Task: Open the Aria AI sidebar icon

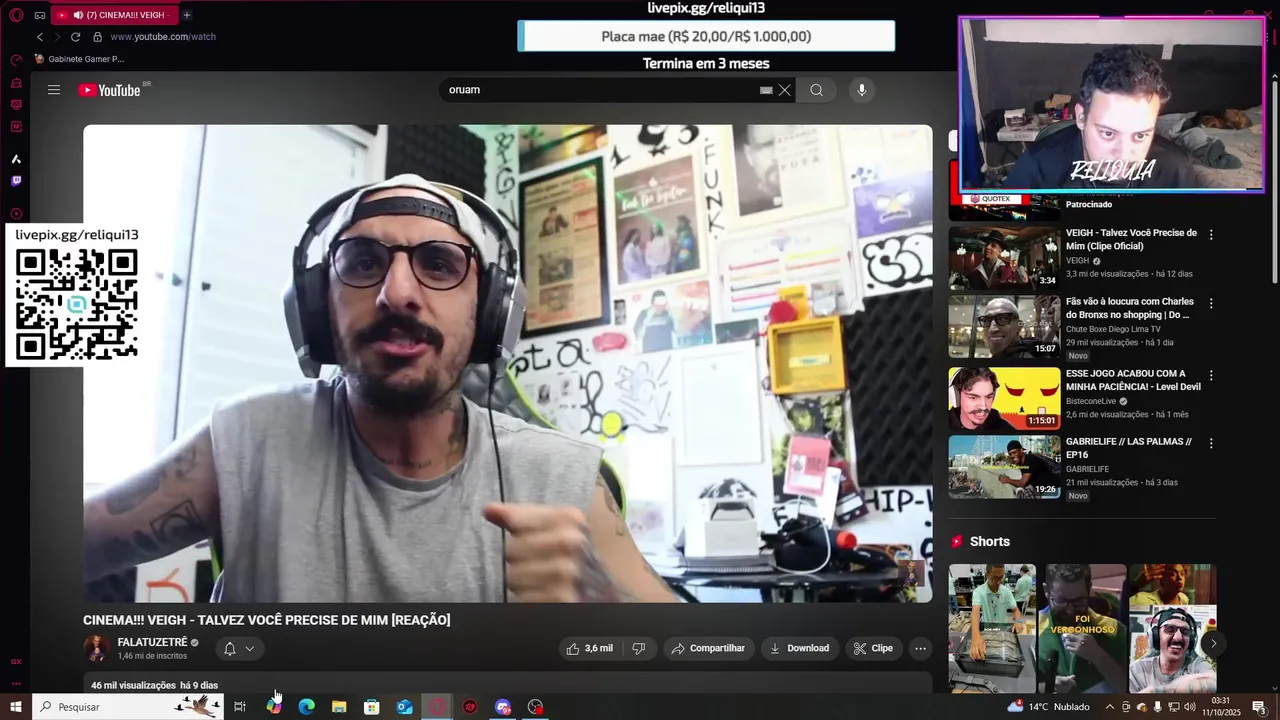Action: pyautogui.click(x=16, y=159)
